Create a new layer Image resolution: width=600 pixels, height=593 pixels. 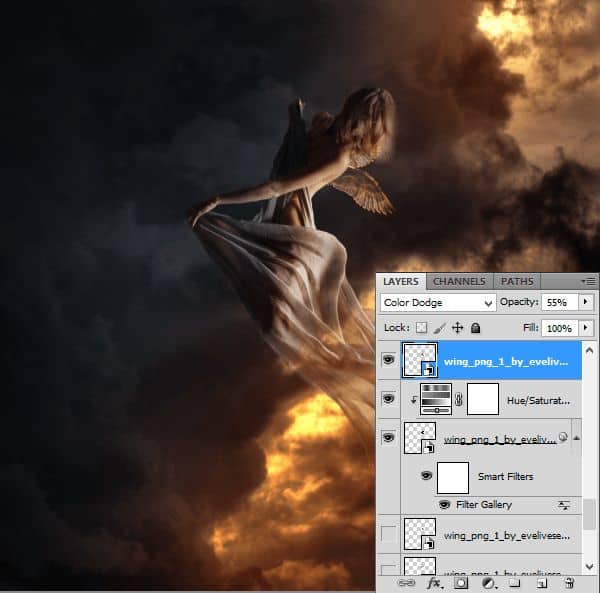pyautogui.click(x=541, y=582)
